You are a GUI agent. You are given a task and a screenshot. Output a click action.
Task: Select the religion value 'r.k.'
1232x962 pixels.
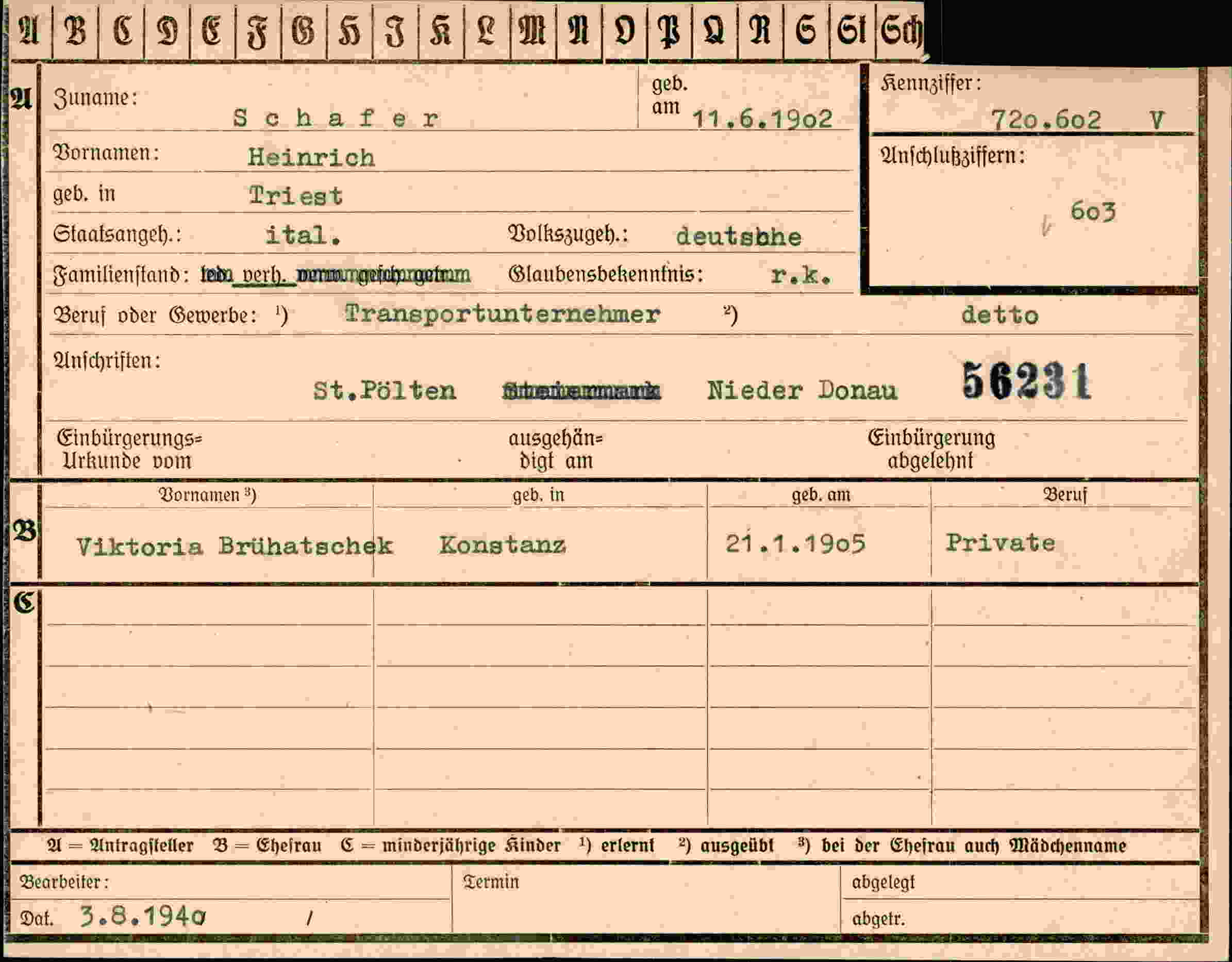(801, 275)
